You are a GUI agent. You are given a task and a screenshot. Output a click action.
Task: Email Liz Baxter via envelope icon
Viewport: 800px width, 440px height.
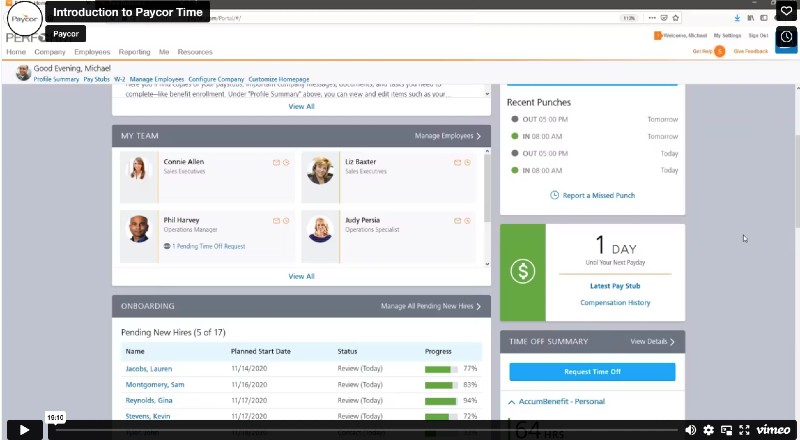pyautogui.click(x=457, y=162)
